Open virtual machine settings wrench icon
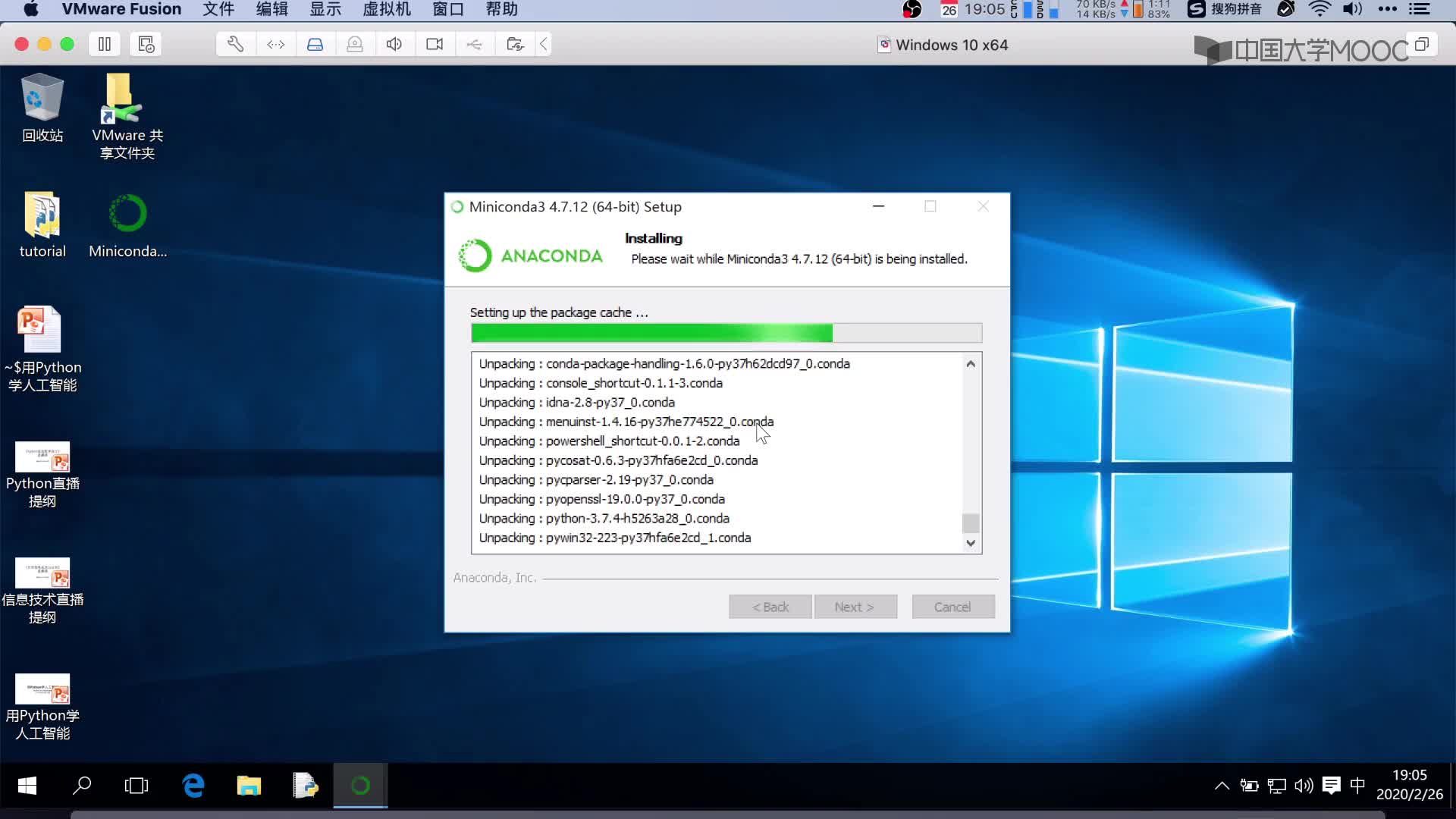Image resolution: width=1456 pixels, height=819 pixels. pyautogui.click(x=236, y=44)
